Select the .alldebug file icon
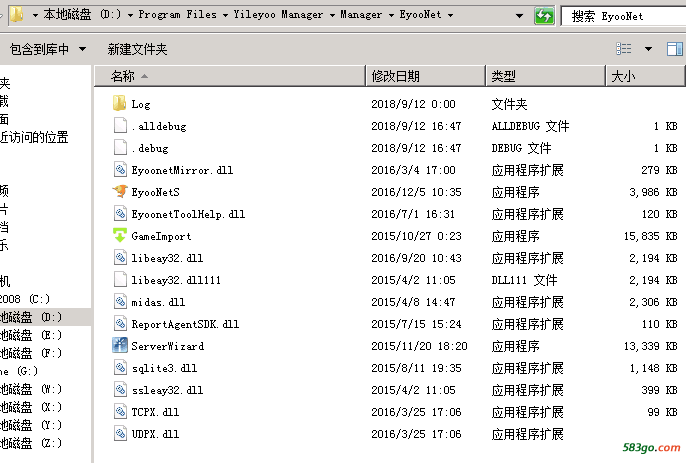This screenshot has width=686, height=463. point(120,125)
